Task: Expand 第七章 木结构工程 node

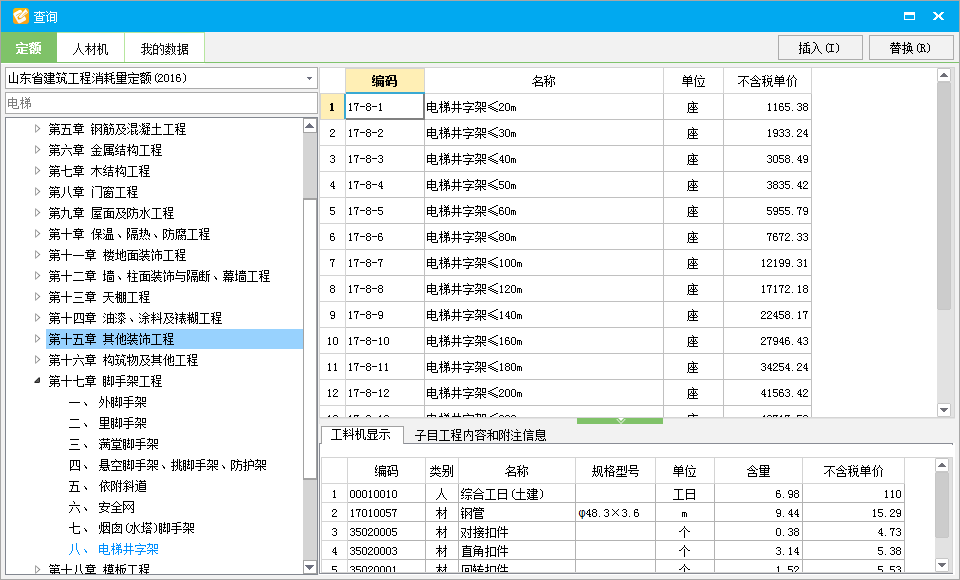Action: pos(38,171)
